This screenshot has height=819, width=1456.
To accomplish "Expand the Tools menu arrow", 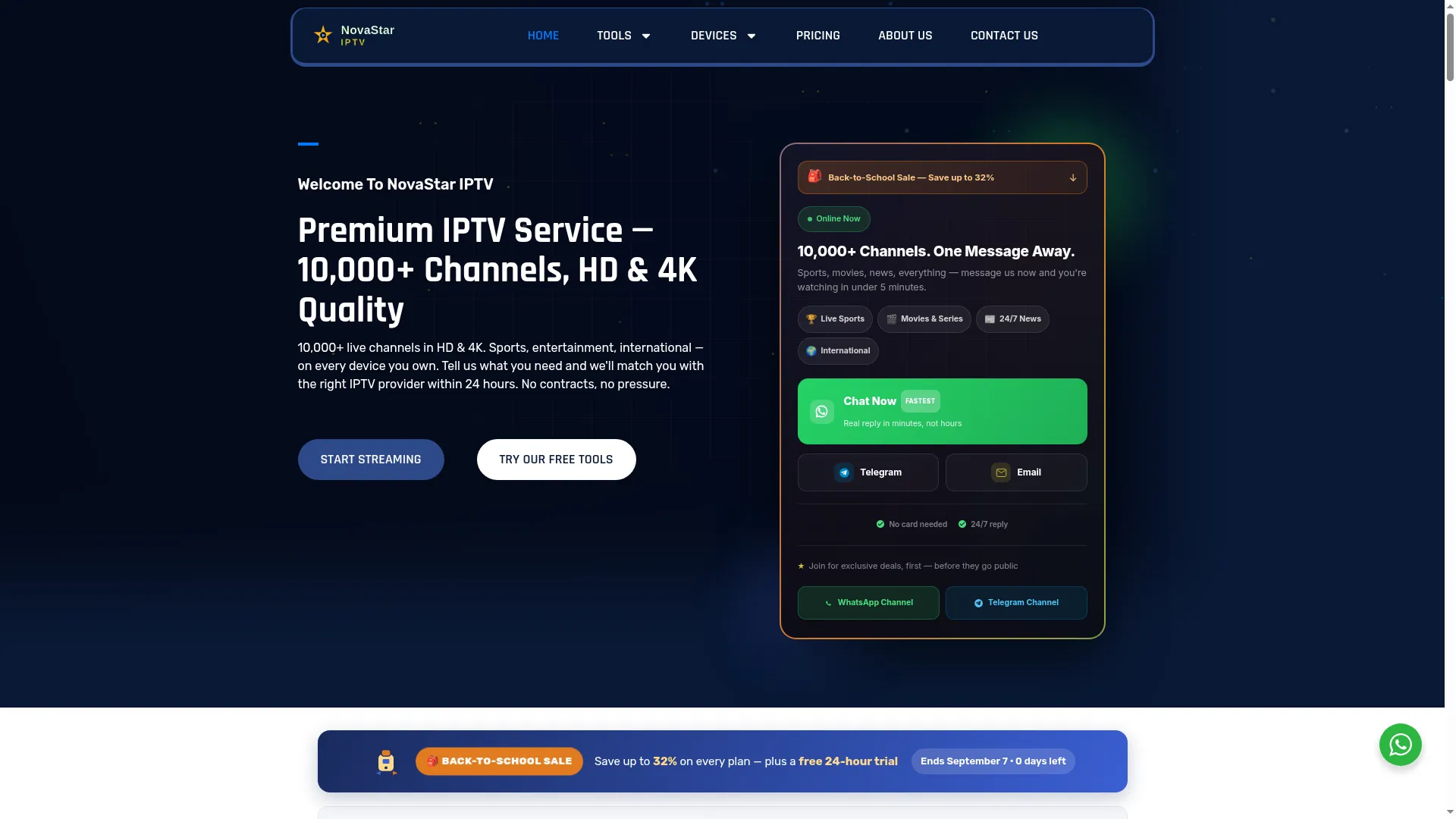I will 646,36.
